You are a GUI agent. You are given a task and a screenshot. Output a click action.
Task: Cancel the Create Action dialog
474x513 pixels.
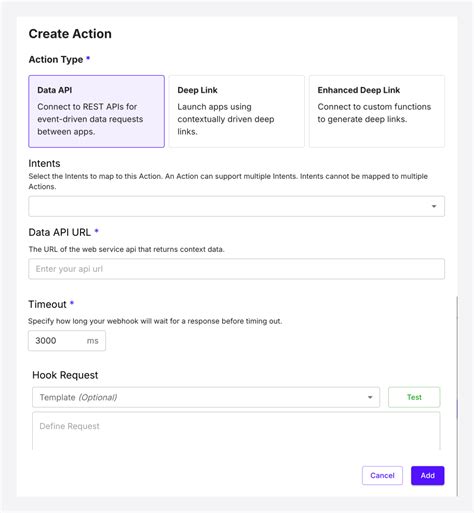[382, 475]
